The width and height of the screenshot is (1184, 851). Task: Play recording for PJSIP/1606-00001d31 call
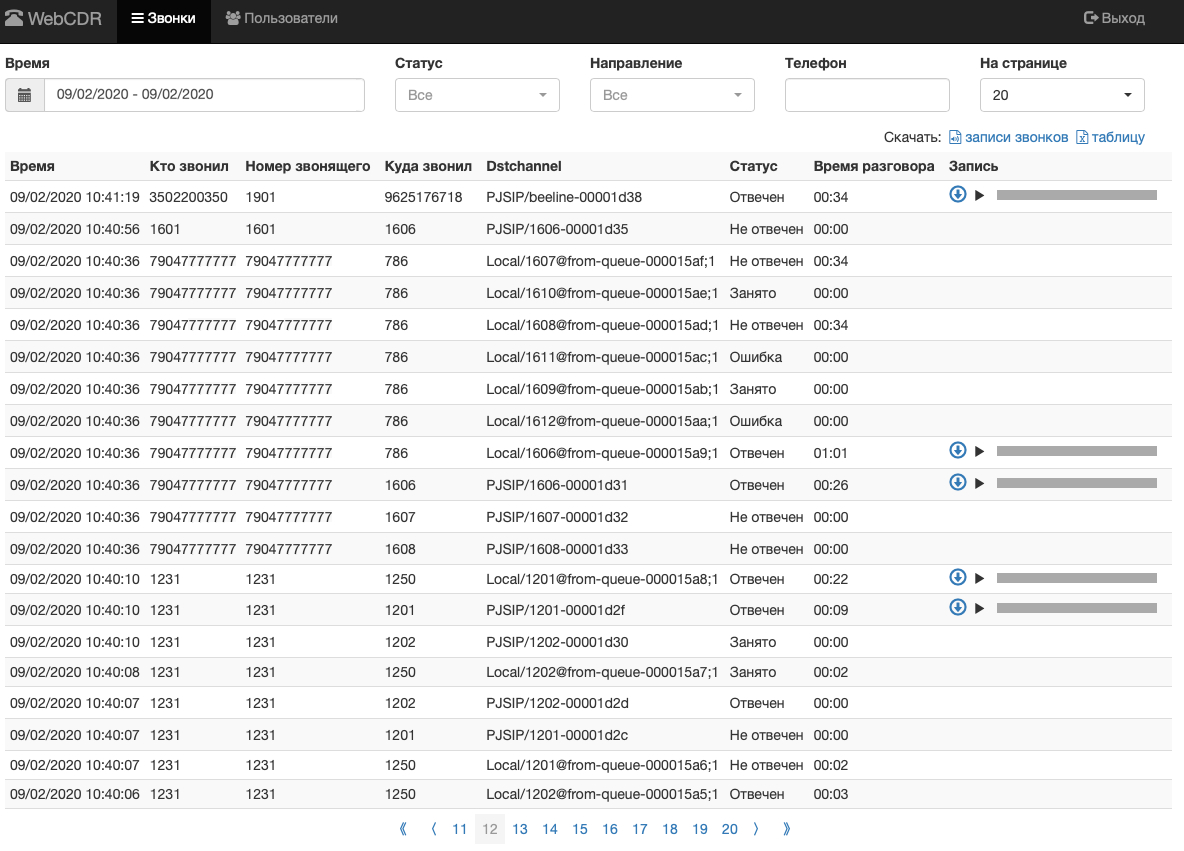(979, 483)
